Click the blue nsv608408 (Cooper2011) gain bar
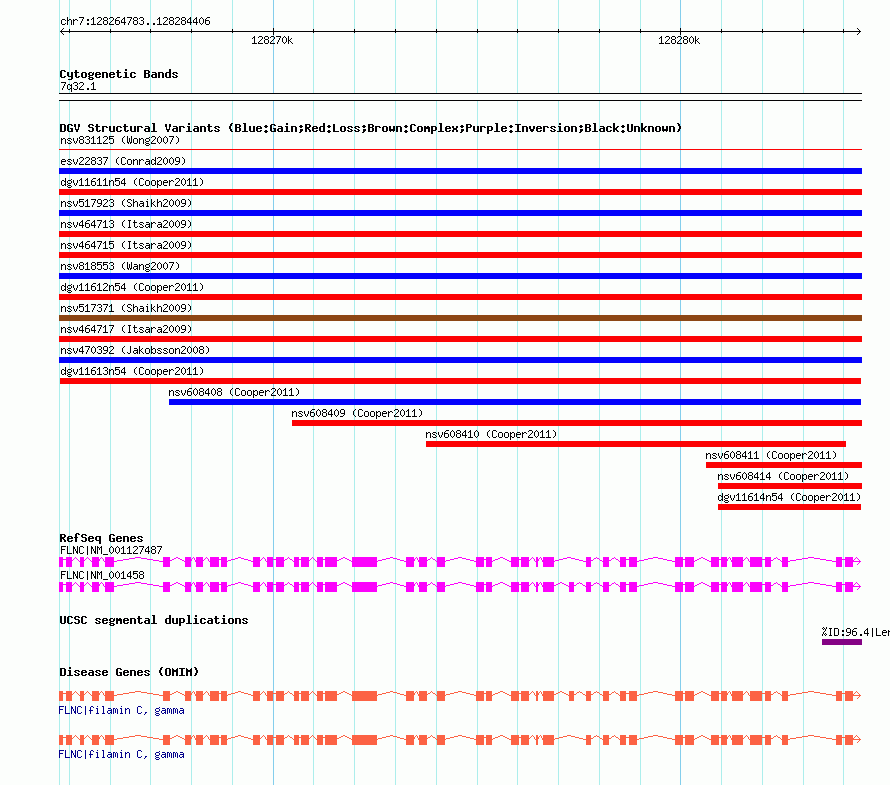Viewport: 890px width, 785px height. click(515, 402)
